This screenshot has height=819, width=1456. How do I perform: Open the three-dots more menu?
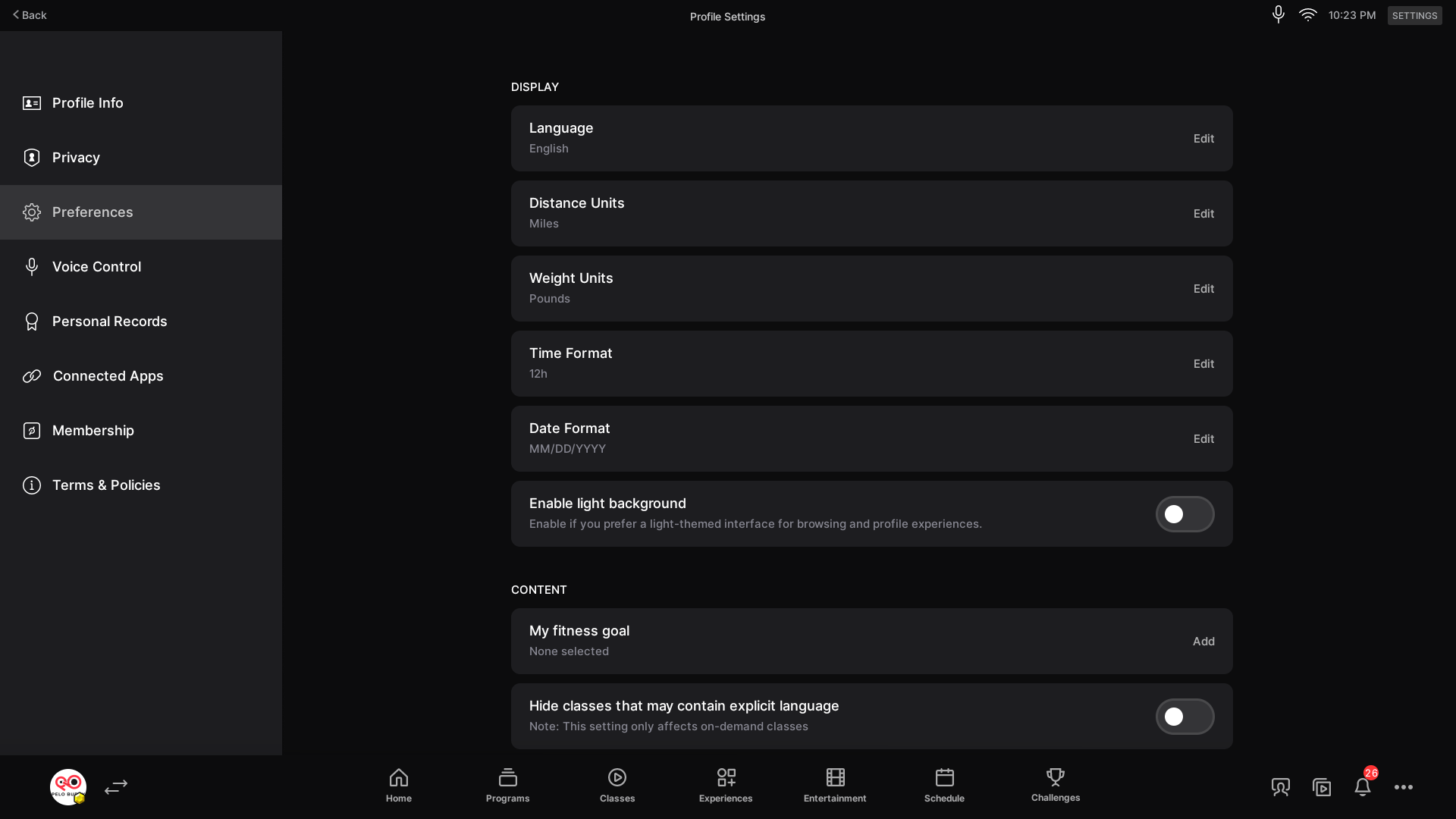[1403, 787]
